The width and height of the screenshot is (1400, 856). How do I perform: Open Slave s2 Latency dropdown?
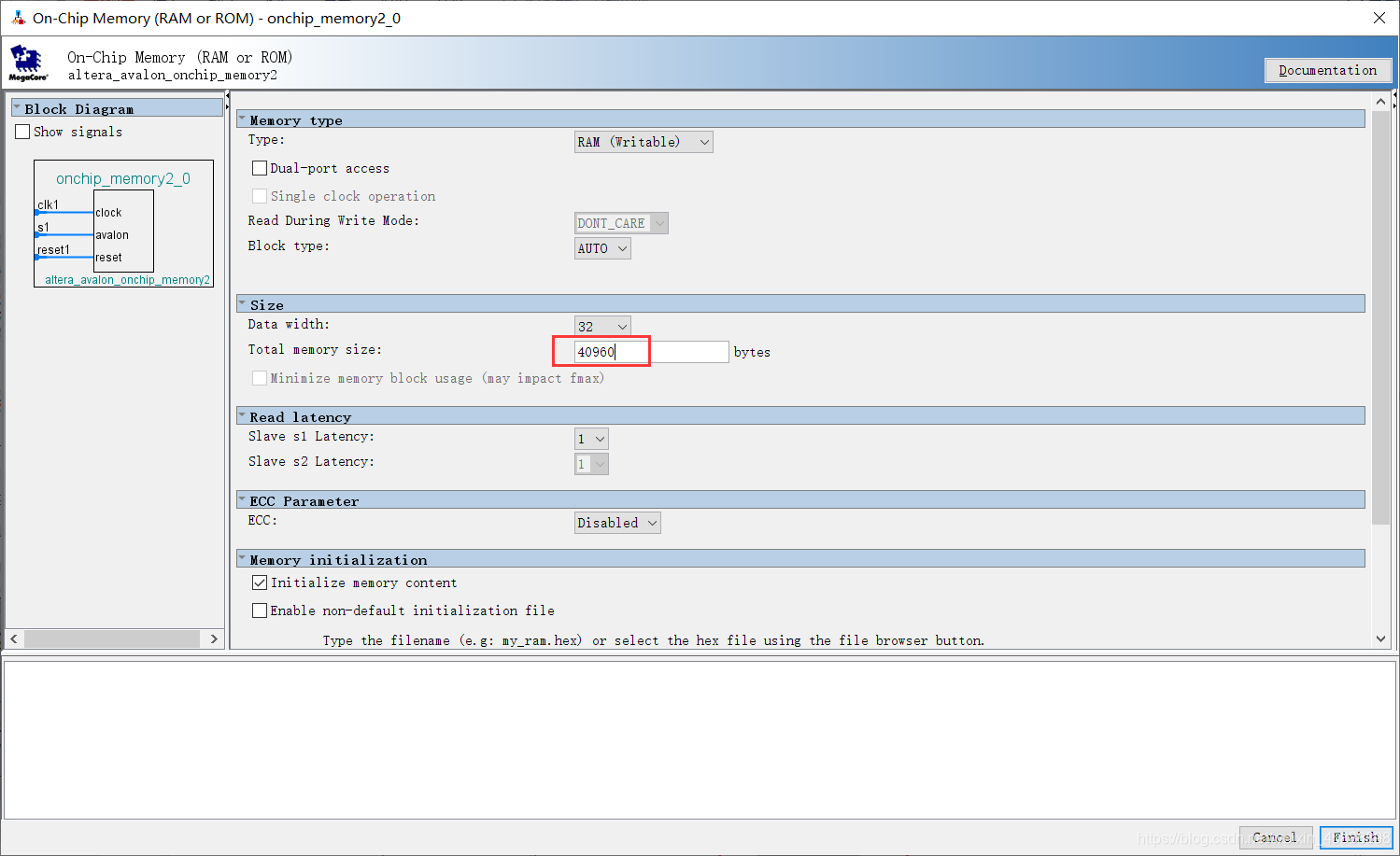coord(591,464)
